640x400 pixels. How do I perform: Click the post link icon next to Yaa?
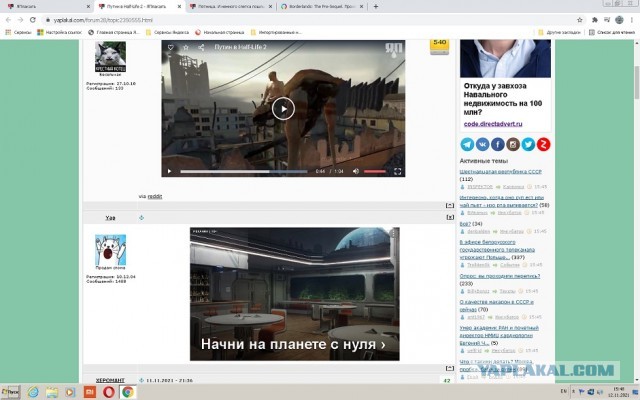tap(141, 218)
